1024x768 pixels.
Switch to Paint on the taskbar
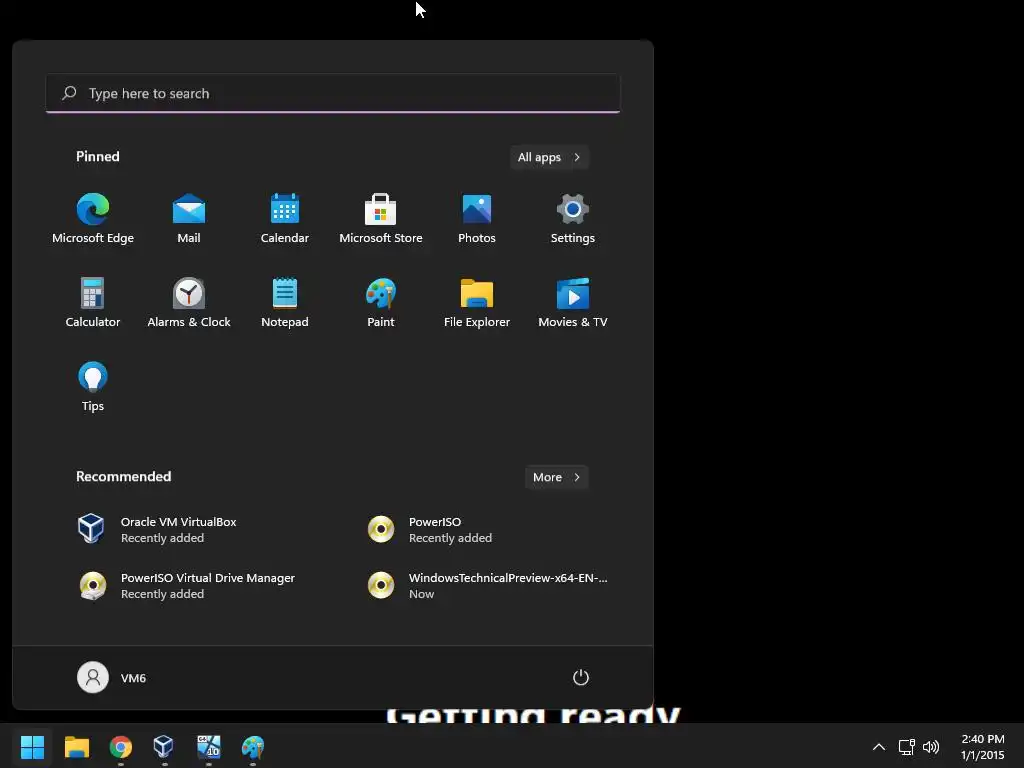(253, 747)
